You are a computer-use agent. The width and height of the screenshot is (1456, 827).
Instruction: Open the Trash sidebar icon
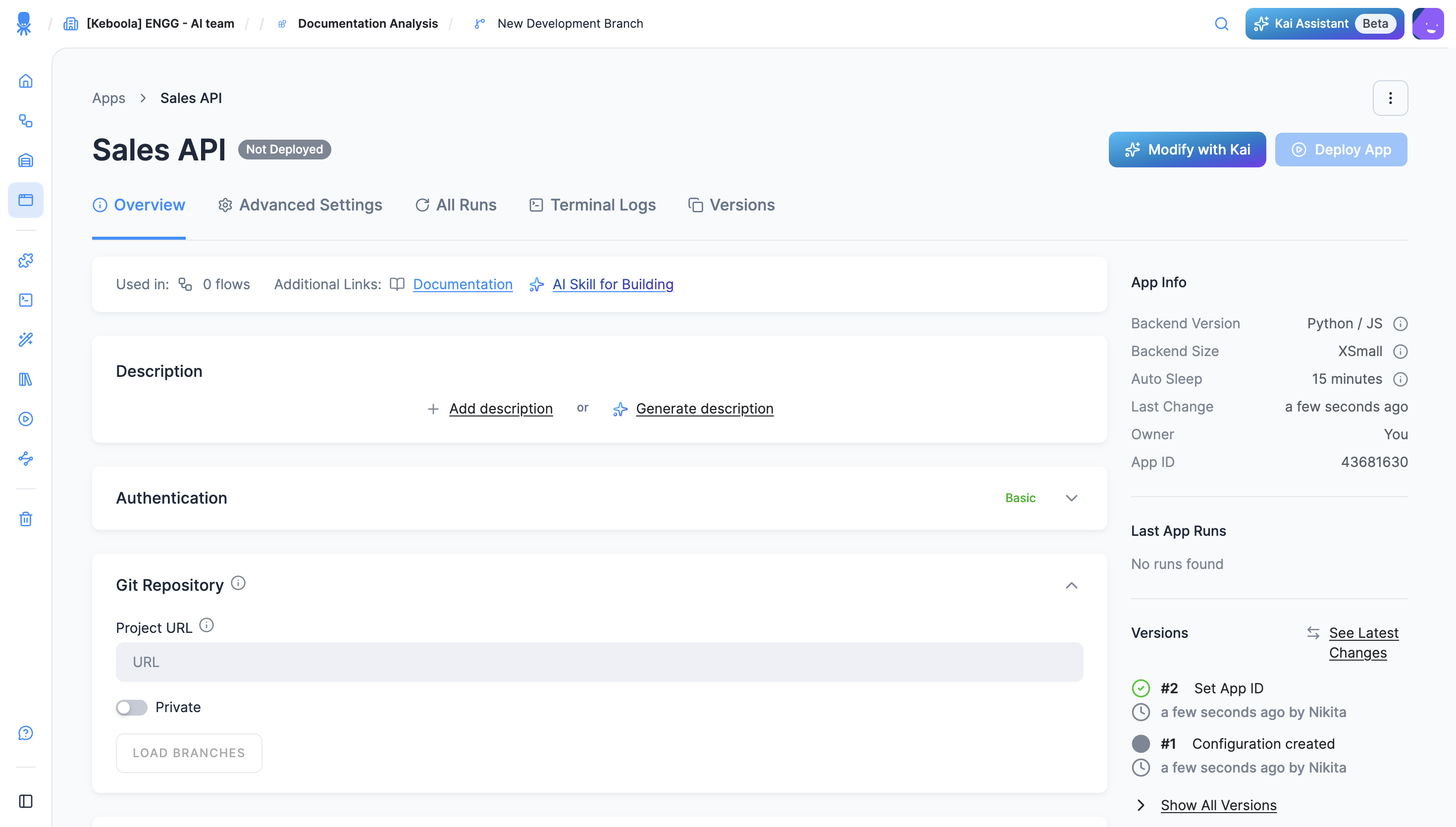point(26,518)
